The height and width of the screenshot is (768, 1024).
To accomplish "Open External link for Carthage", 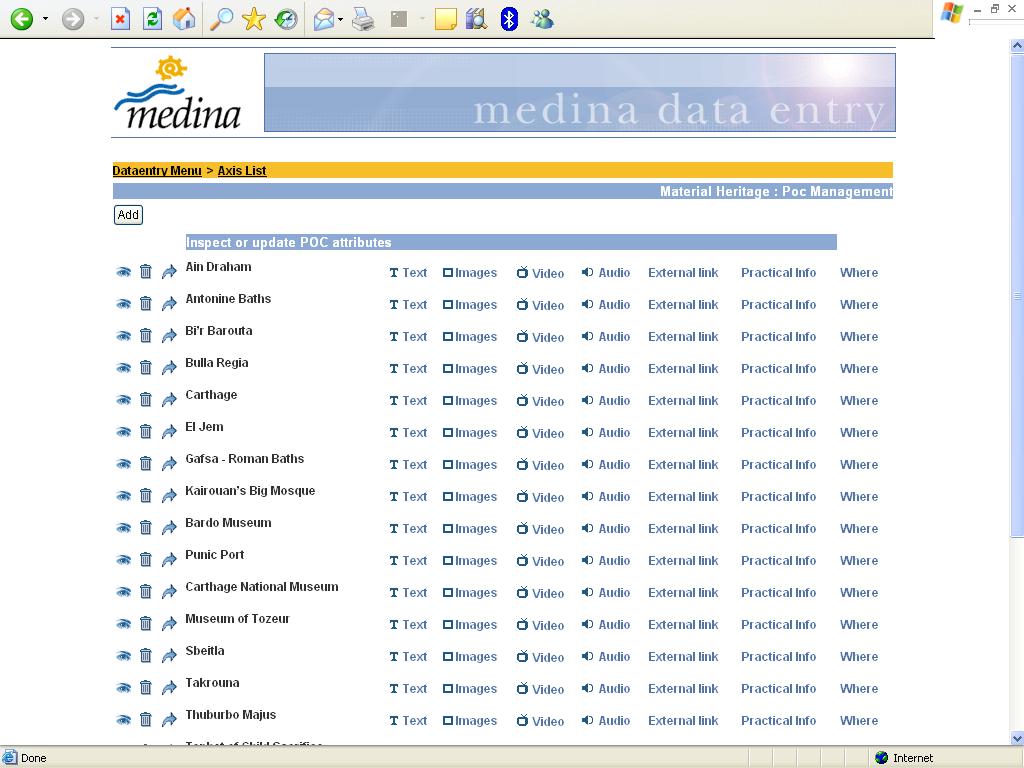I will [683, 400].
